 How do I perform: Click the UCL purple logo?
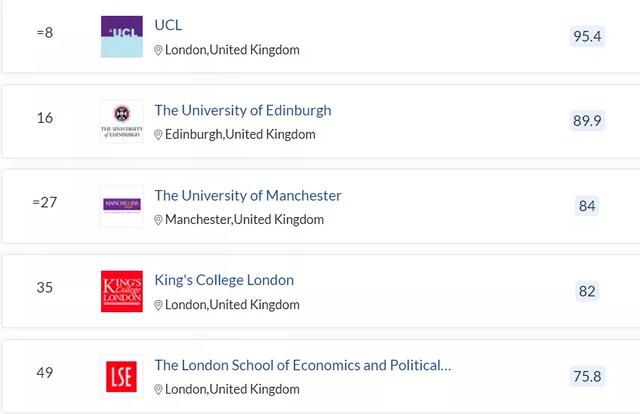pos(122,36)
